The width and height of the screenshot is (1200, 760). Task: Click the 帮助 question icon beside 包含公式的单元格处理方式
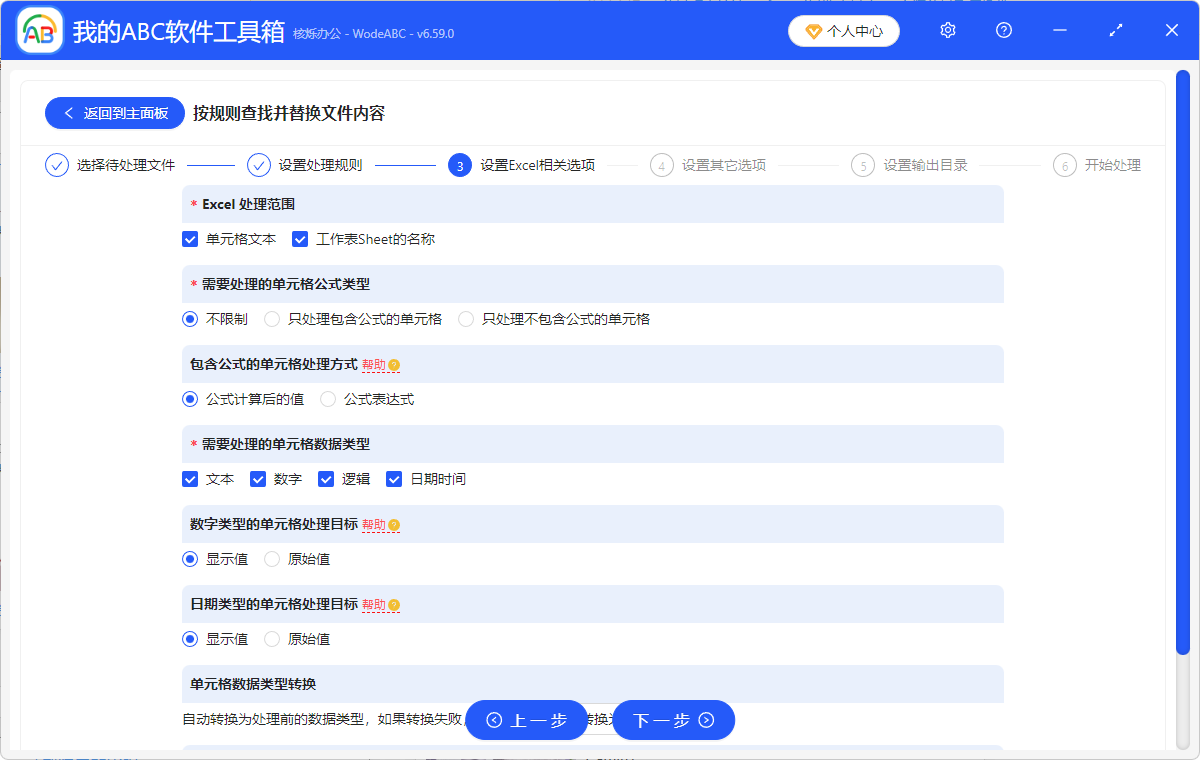click(x=394, y=365)
